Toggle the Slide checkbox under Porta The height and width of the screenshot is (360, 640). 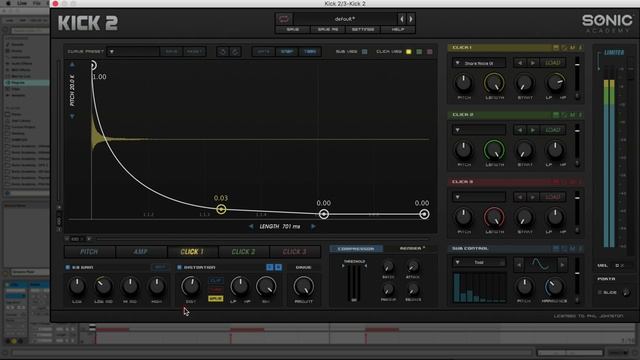click(600, 292)
